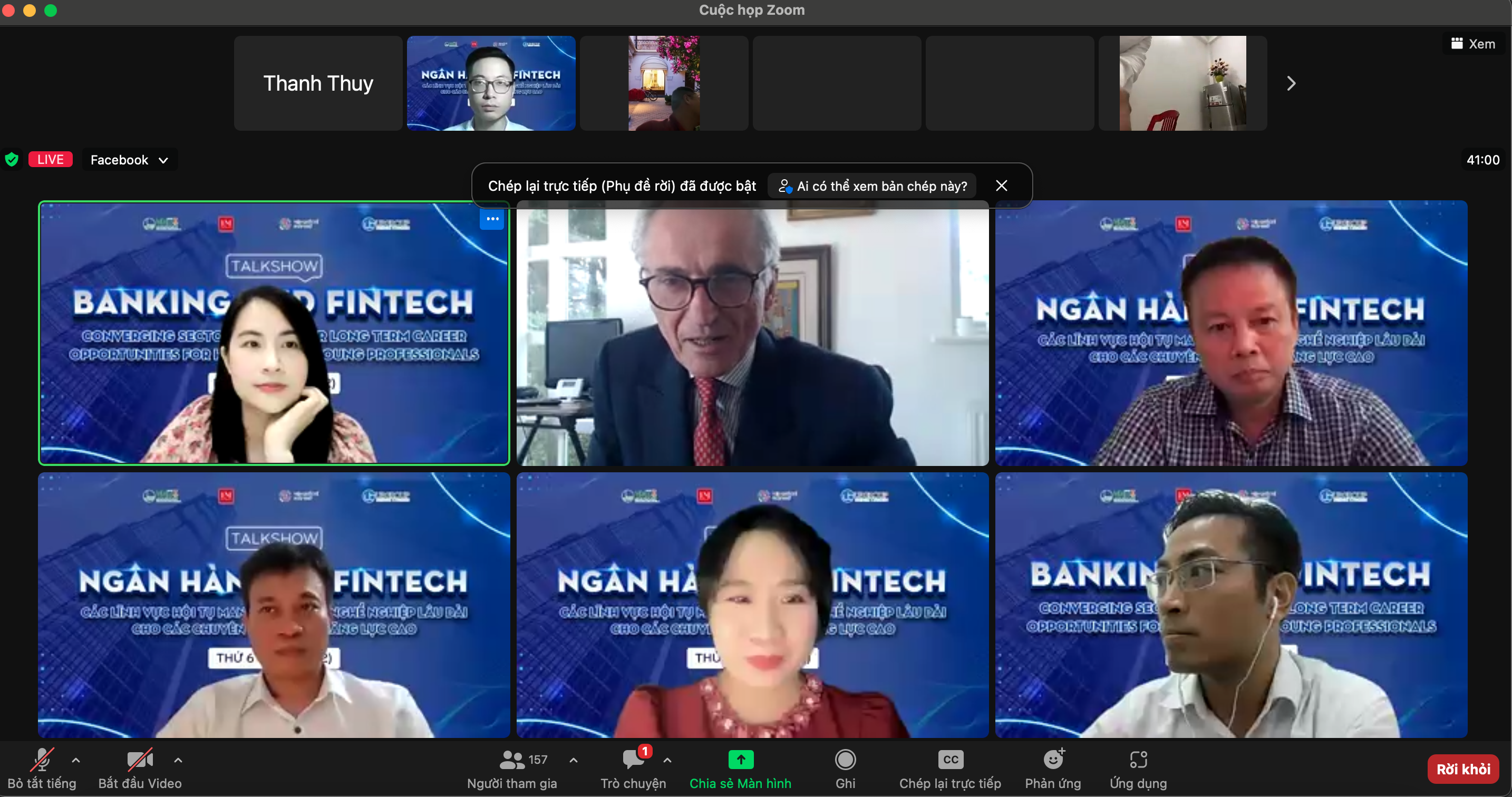Viewport: 1512px width, 797px height.
Task: Click the macOS green fullscreen window button
Action: click(51, 11)
